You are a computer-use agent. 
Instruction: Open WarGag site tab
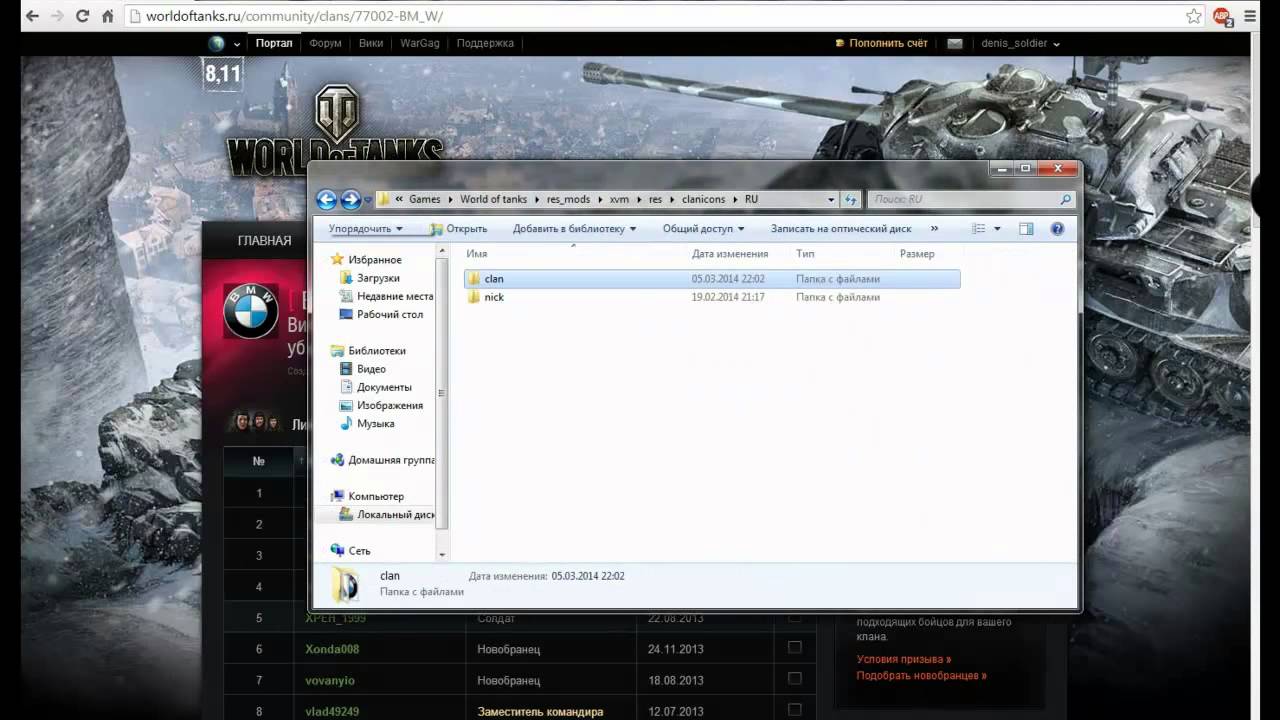[x=420, y=43]
